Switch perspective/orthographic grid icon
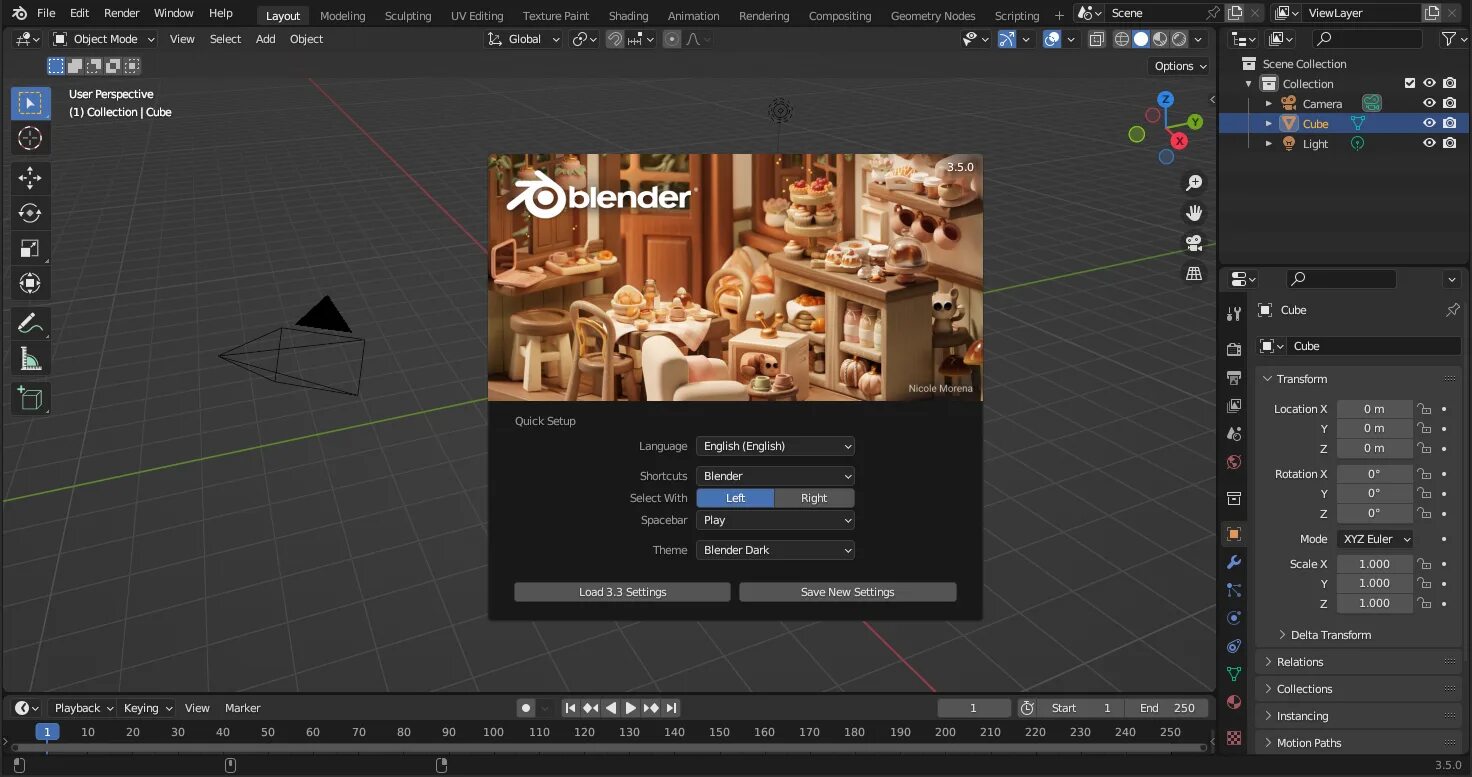This screenshot has width=1472, height=777. (x=1194, y=273)
